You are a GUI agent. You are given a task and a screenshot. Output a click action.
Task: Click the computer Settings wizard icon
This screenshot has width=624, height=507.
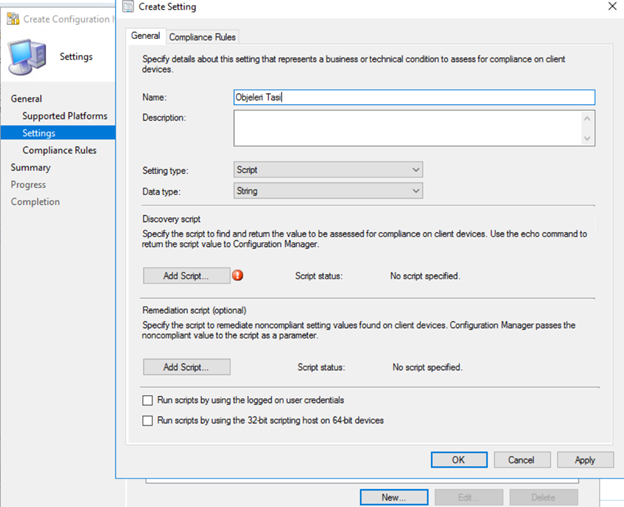27,57
